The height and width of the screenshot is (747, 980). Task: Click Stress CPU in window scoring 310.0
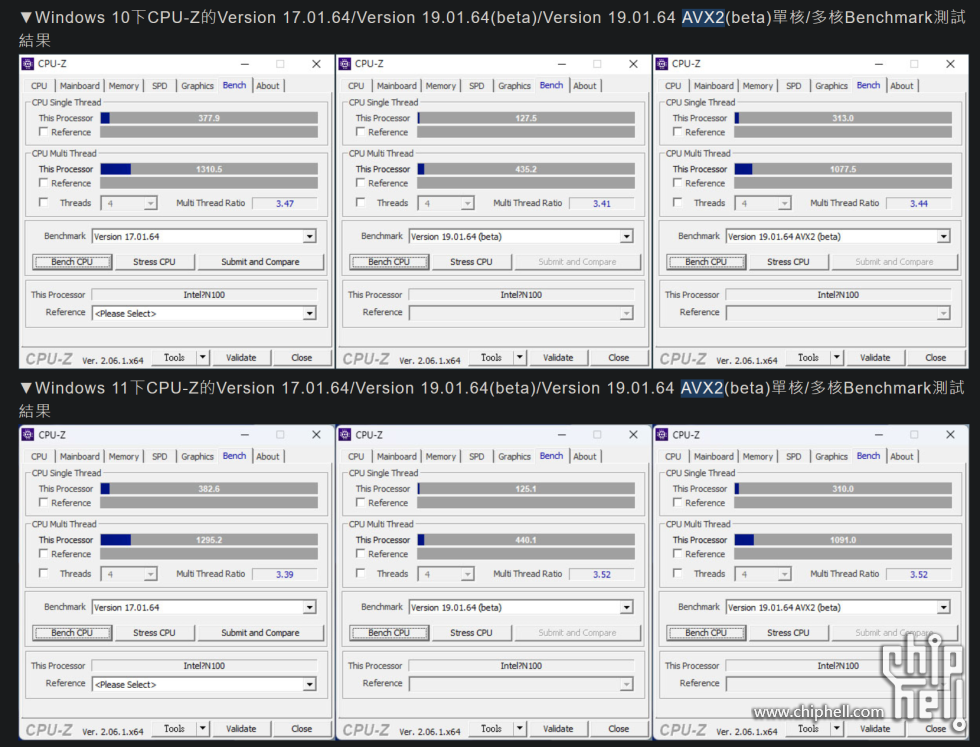point(788,633)
